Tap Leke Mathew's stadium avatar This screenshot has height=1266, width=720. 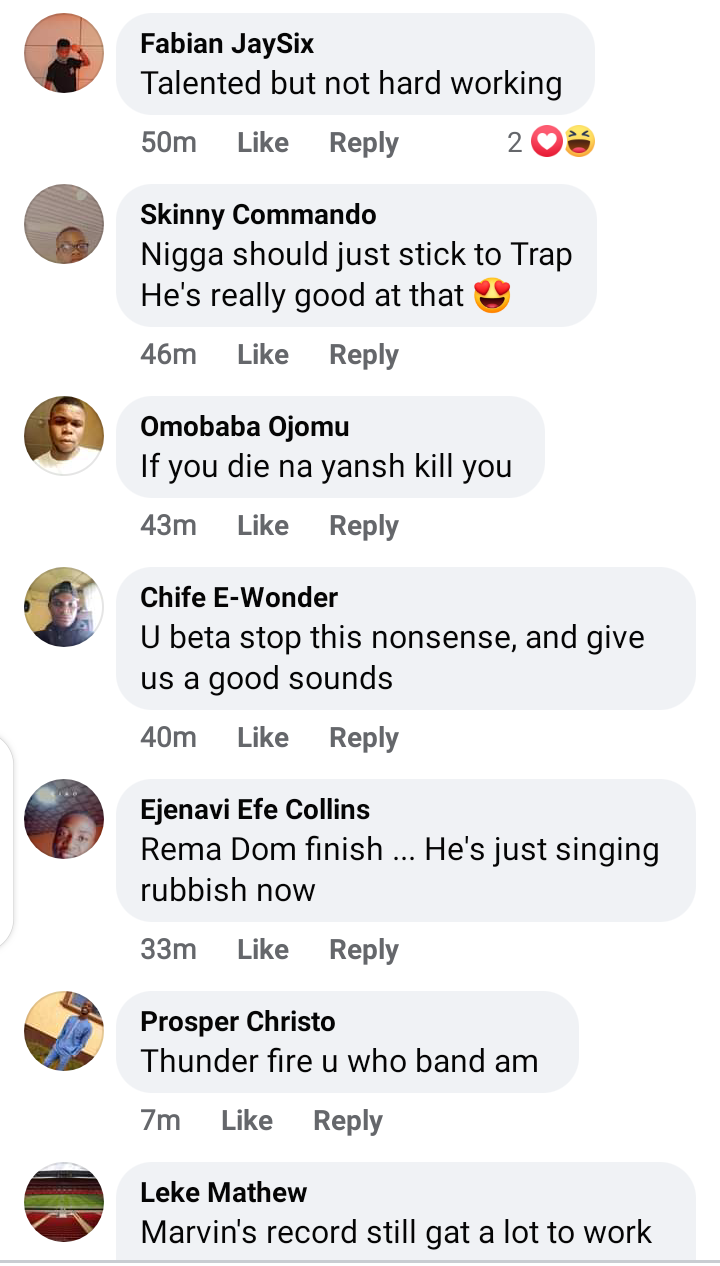click(x=64, y=1202)
